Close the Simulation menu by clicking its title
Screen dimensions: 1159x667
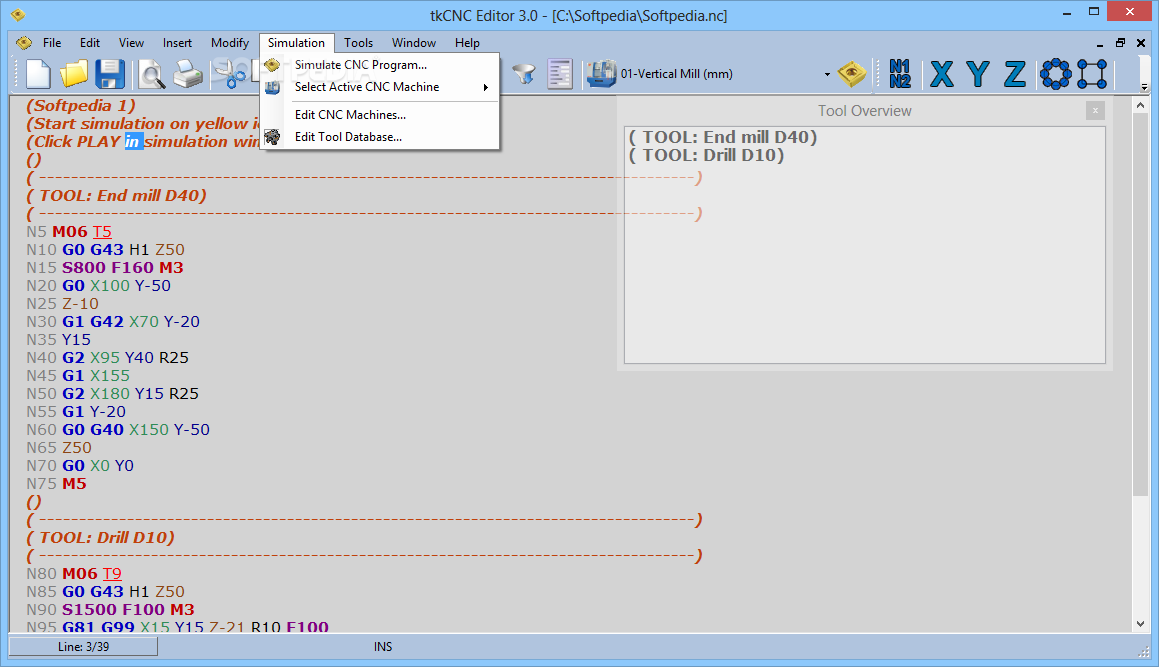(296, 43)
